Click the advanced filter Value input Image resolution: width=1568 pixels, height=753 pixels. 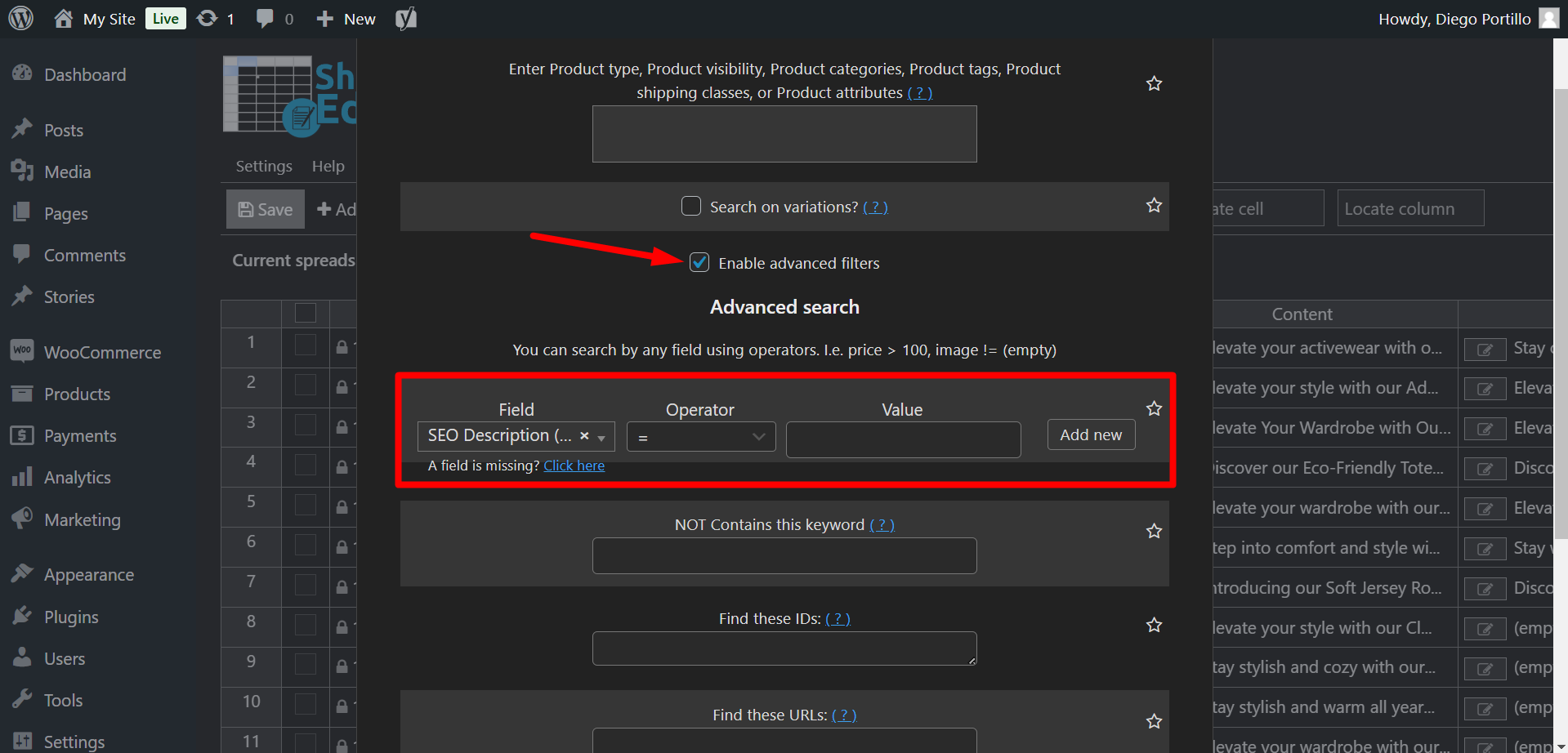click(903, 439)
